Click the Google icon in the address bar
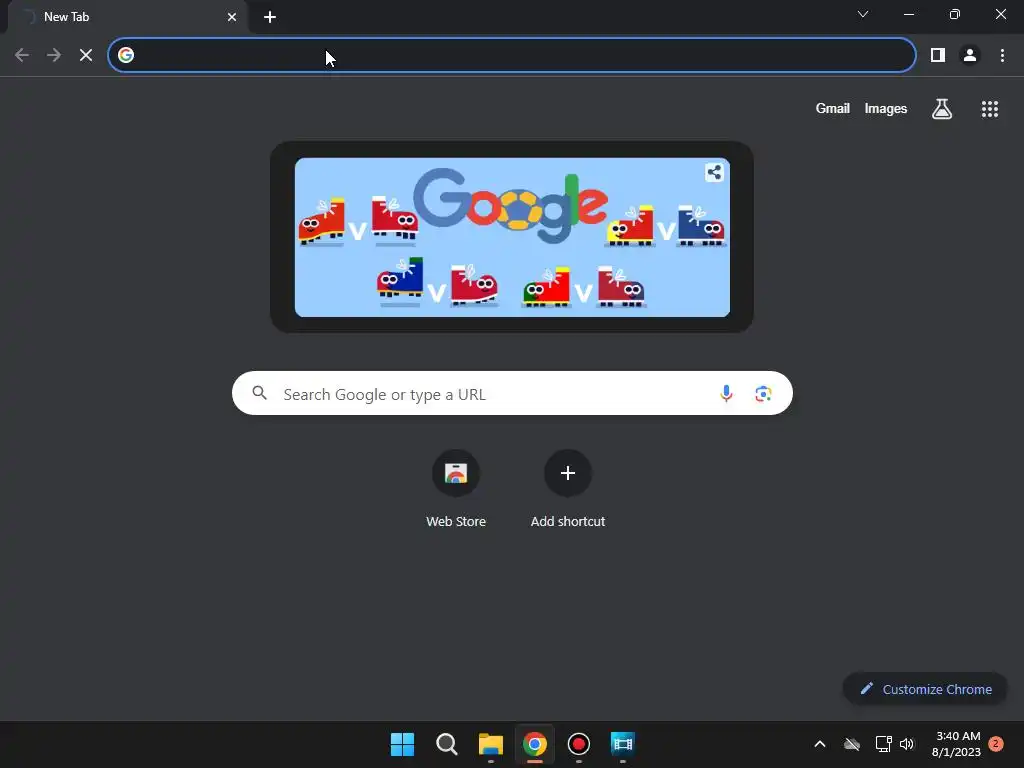The height and width of the screenshot is (768, 1024). (126, 56)
